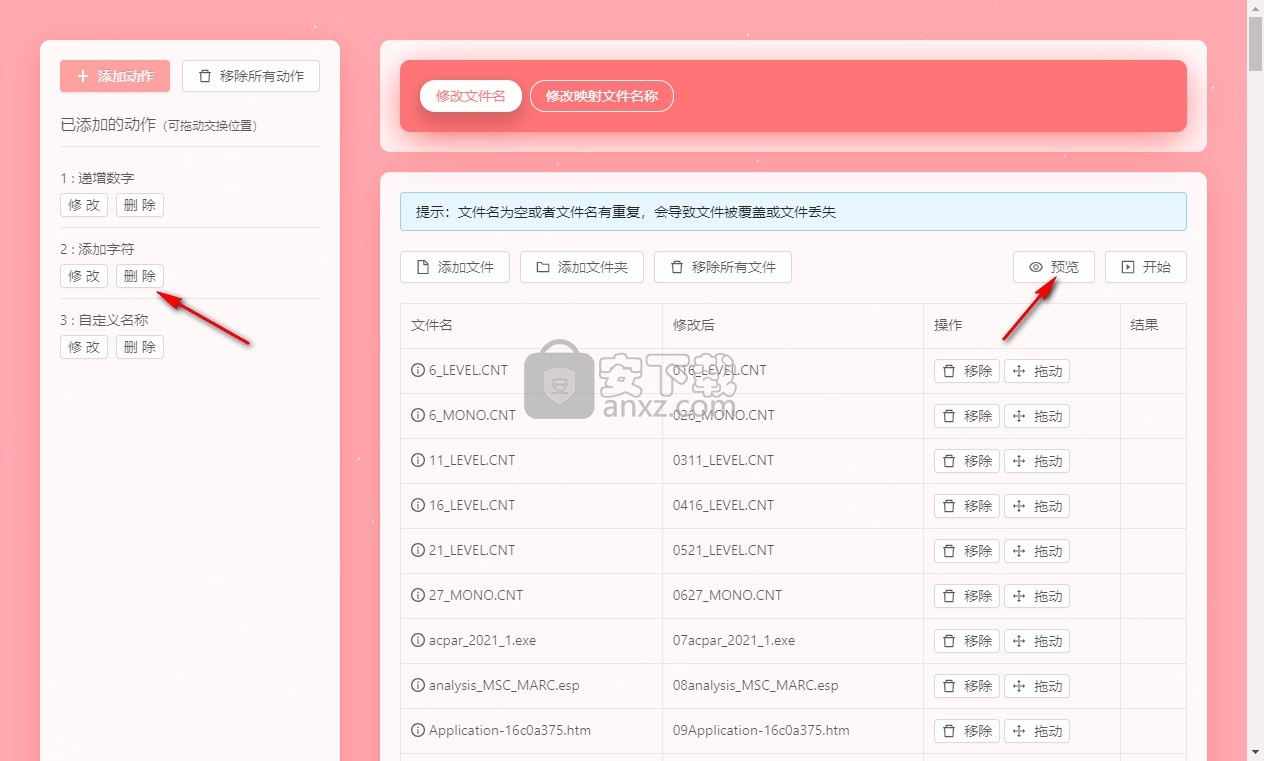Click 拖动 handle for Application-16c0a375.htm
This screenshot has height=761, width=1264.
pyautogui.click(x=1037, y=731)
